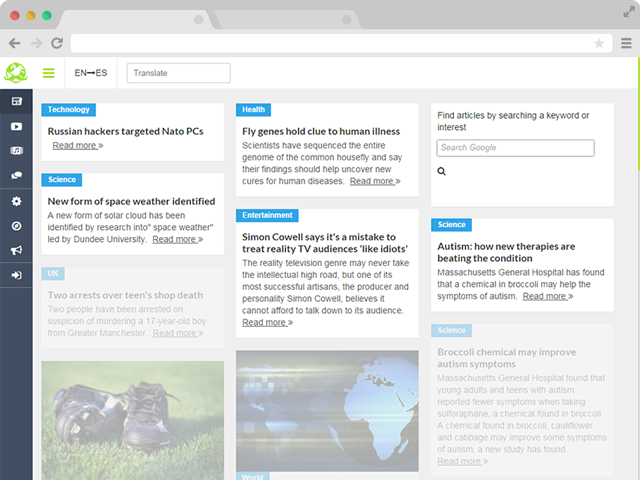Viewport: 640px width, 480px height.
Task: Open Read more for Fly genes article
Action: (x=374, y=182)
